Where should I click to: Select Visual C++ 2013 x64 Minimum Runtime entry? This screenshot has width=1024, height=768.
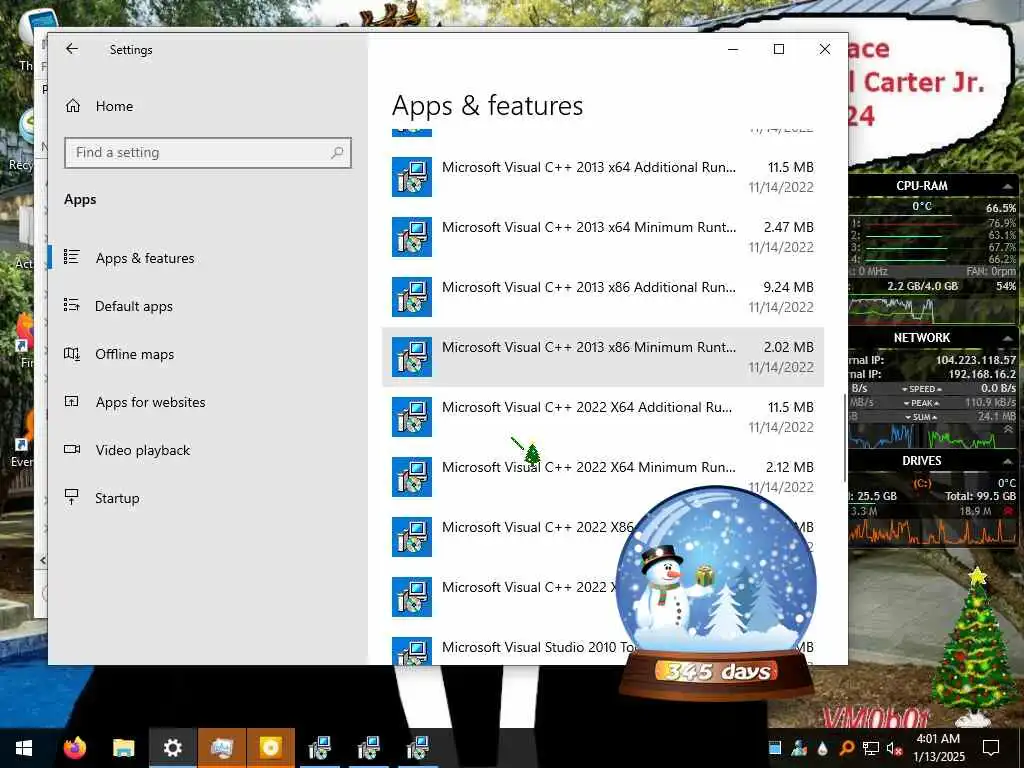pos(603,237)
